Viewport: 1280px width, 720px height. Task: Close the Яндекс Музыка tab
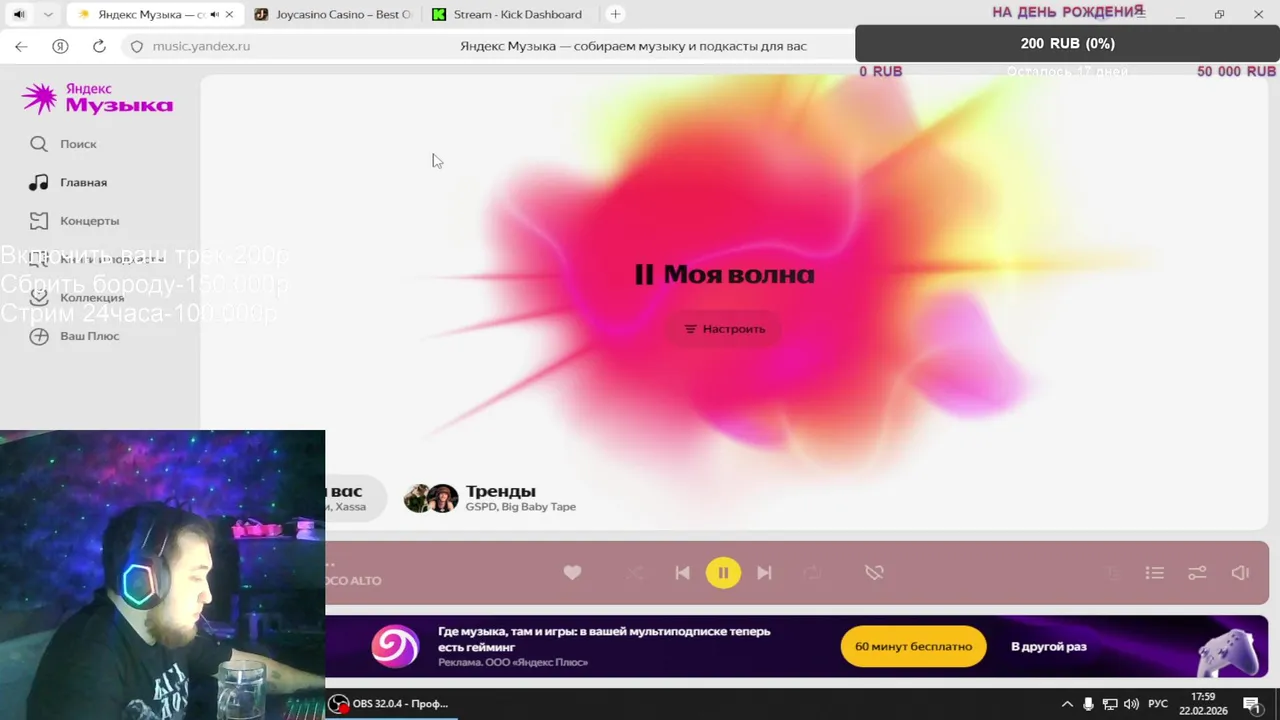(x=229, y=15)
